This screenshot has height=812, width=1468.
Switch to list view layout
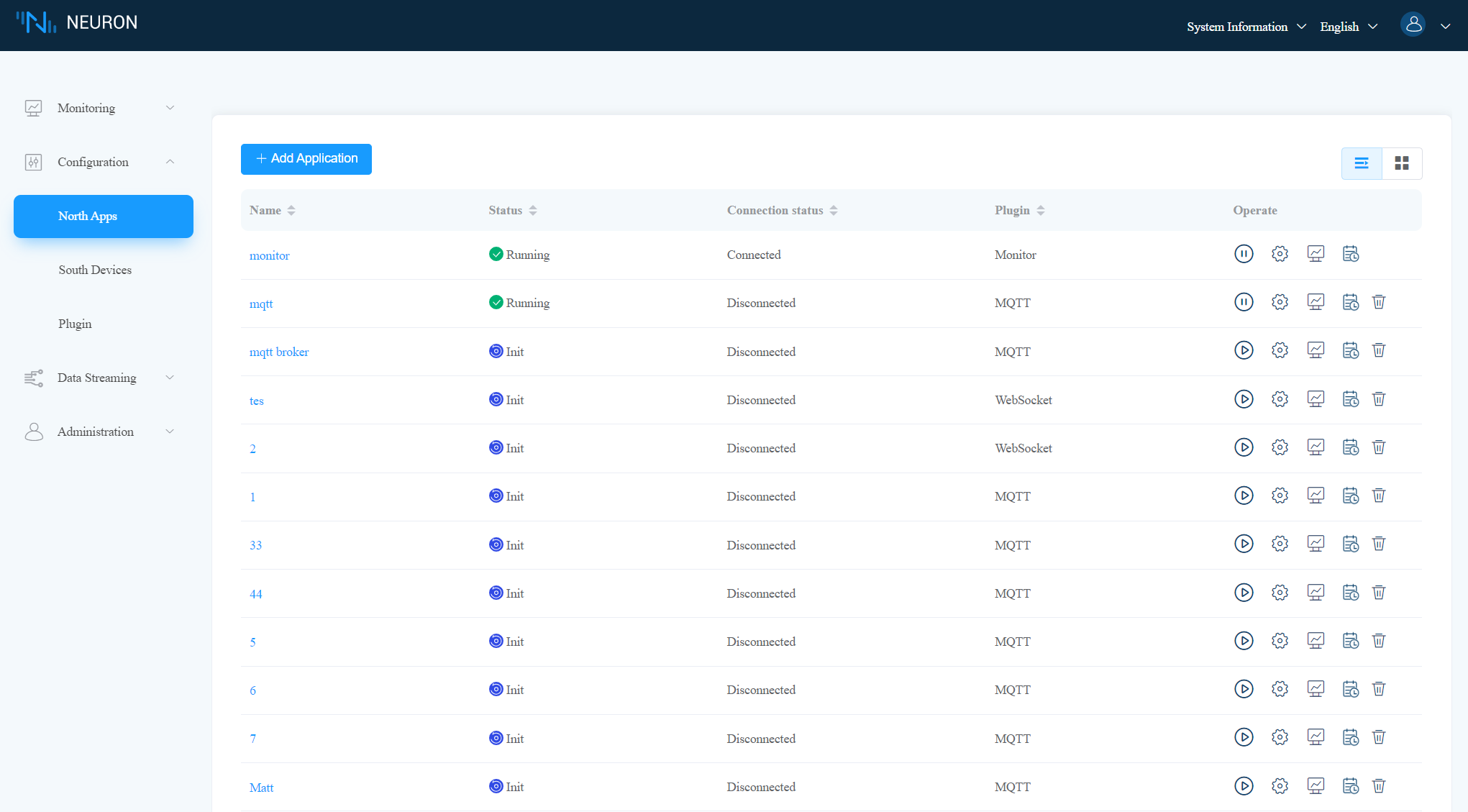1361,163
